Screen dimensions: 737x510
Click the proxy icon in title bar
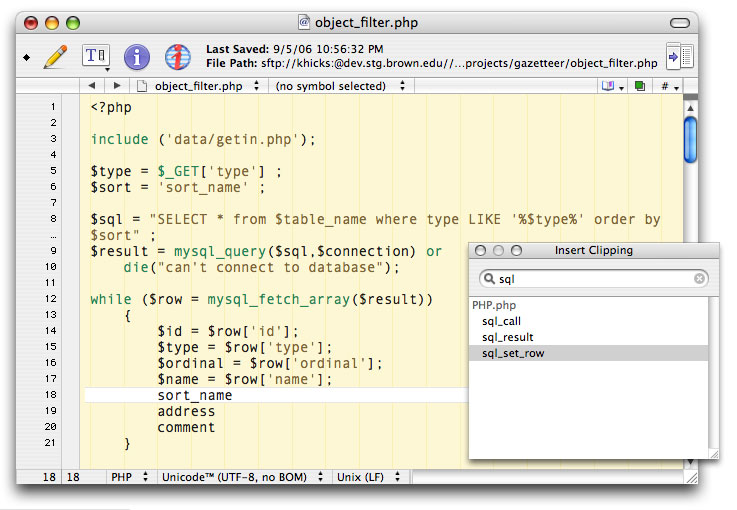point(304,22)
